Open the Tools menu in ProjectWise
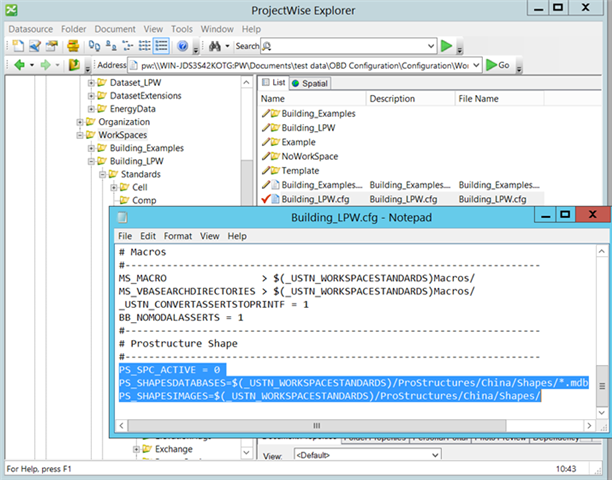The image size is (612, 480). point(181,29)
